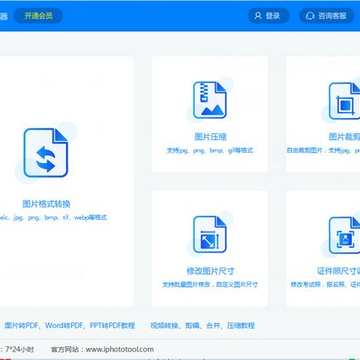Click the 证件照尺寸 title text
The image size is (360, 360).
pyautogui.click(x=338, y=271)
